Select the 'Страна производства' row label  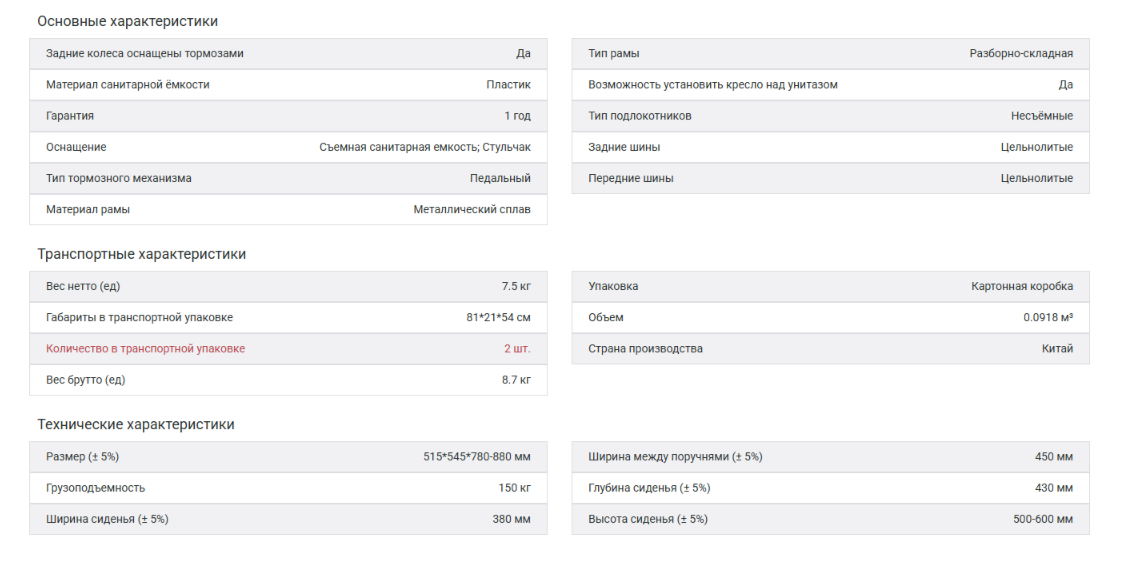pos(645,349)
